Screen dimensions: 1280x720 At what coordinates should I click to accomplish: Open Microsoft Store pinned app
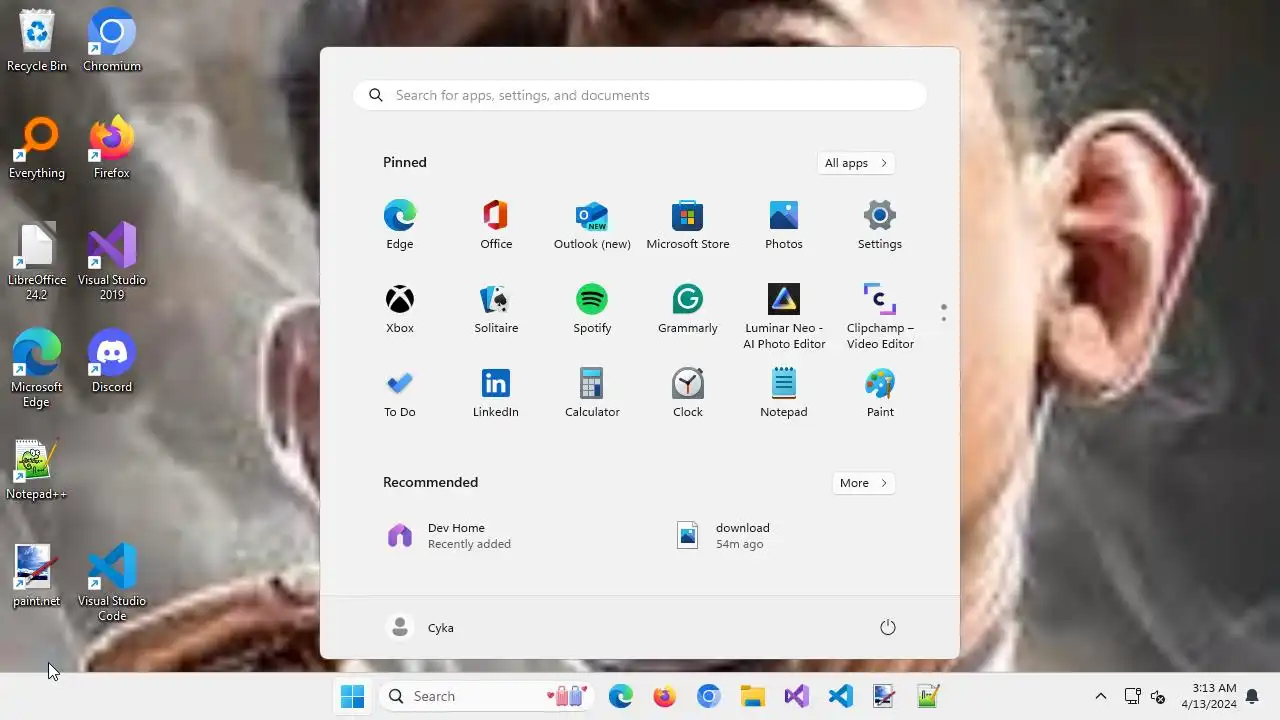(688, 225)
